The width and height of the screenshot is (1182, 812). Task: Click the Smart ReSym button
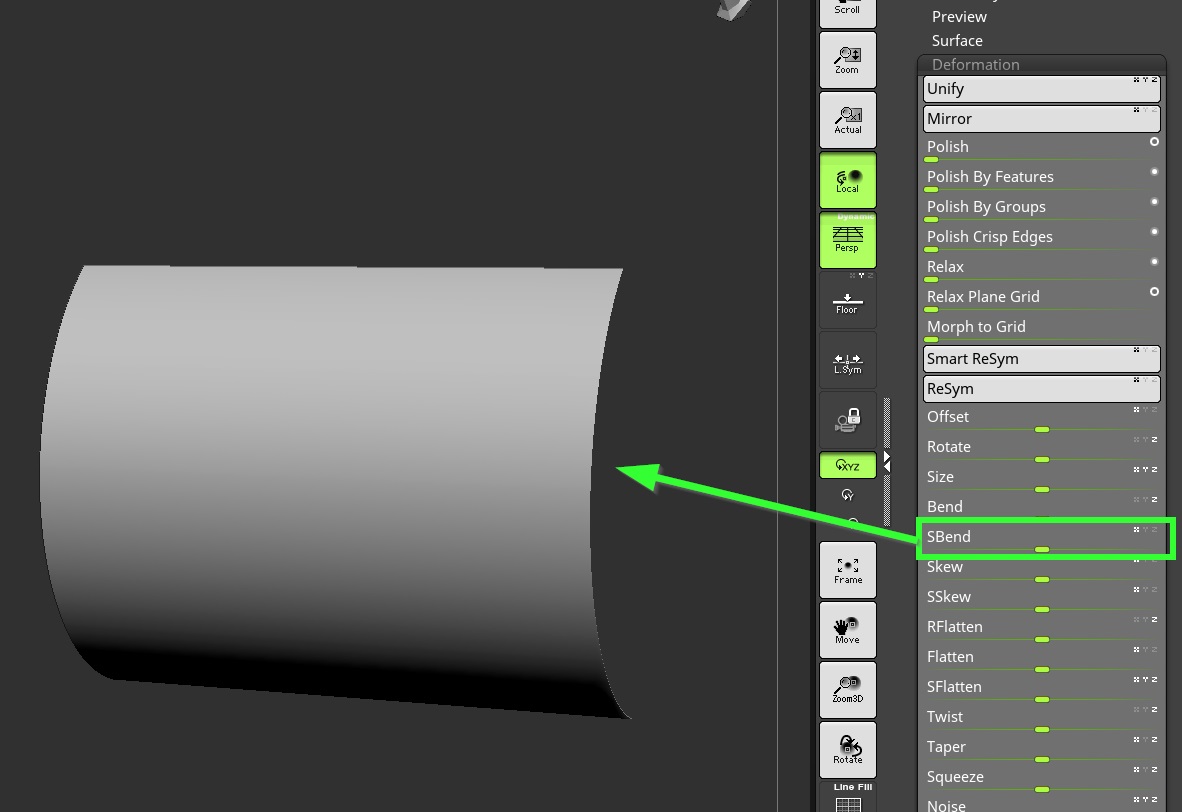(1042, 359)
